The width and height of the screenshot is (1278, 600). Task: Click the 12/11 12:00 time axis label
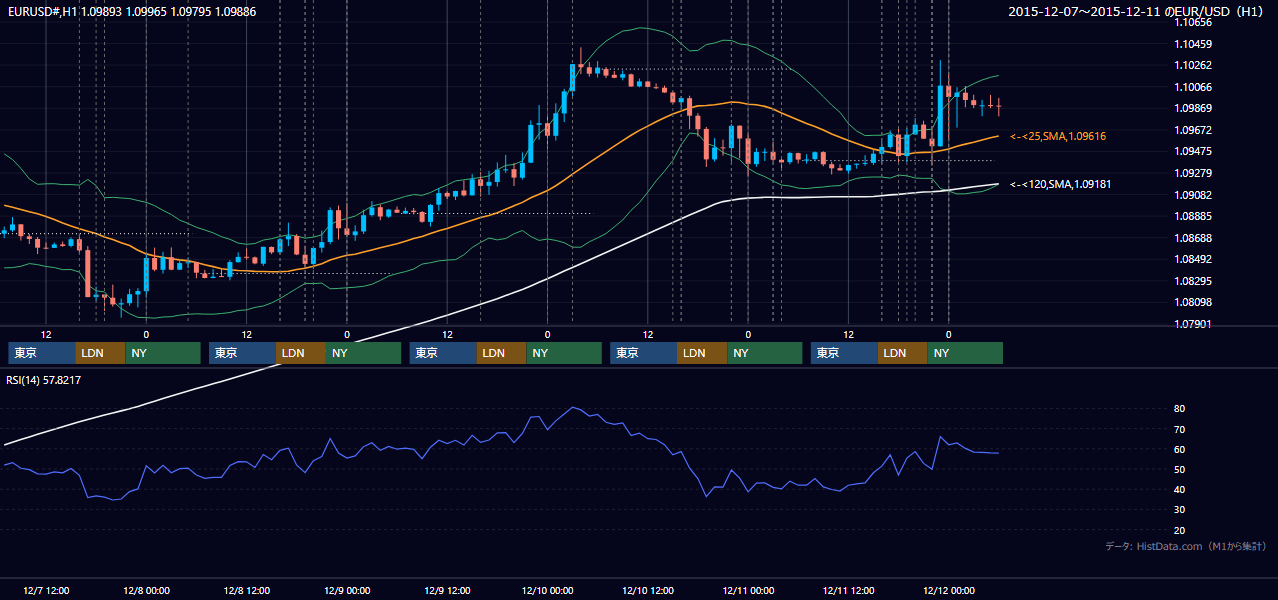849,590
